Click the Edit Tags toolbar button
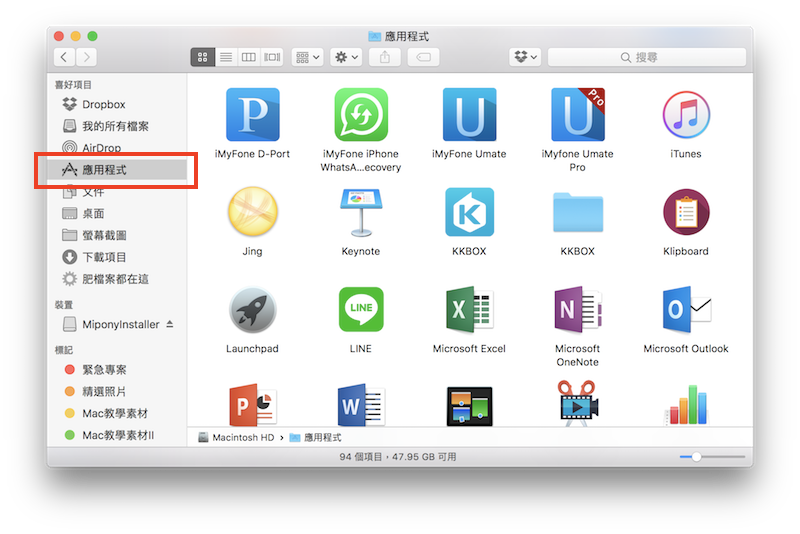Viewport: 800px width, 534px height. (x=423, y=57)
